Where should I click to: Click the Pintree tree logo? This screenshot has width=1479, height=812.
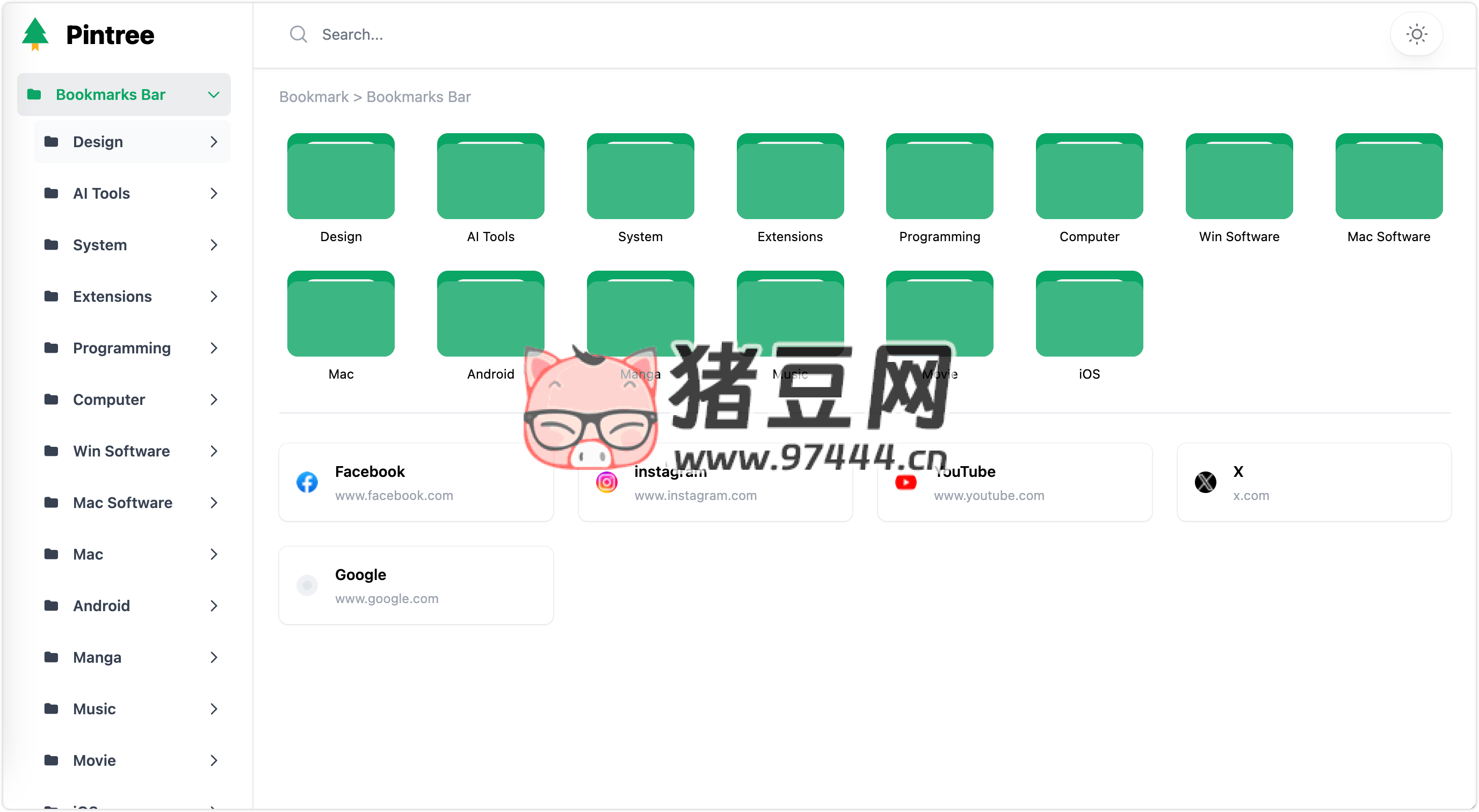coord(35,34)
